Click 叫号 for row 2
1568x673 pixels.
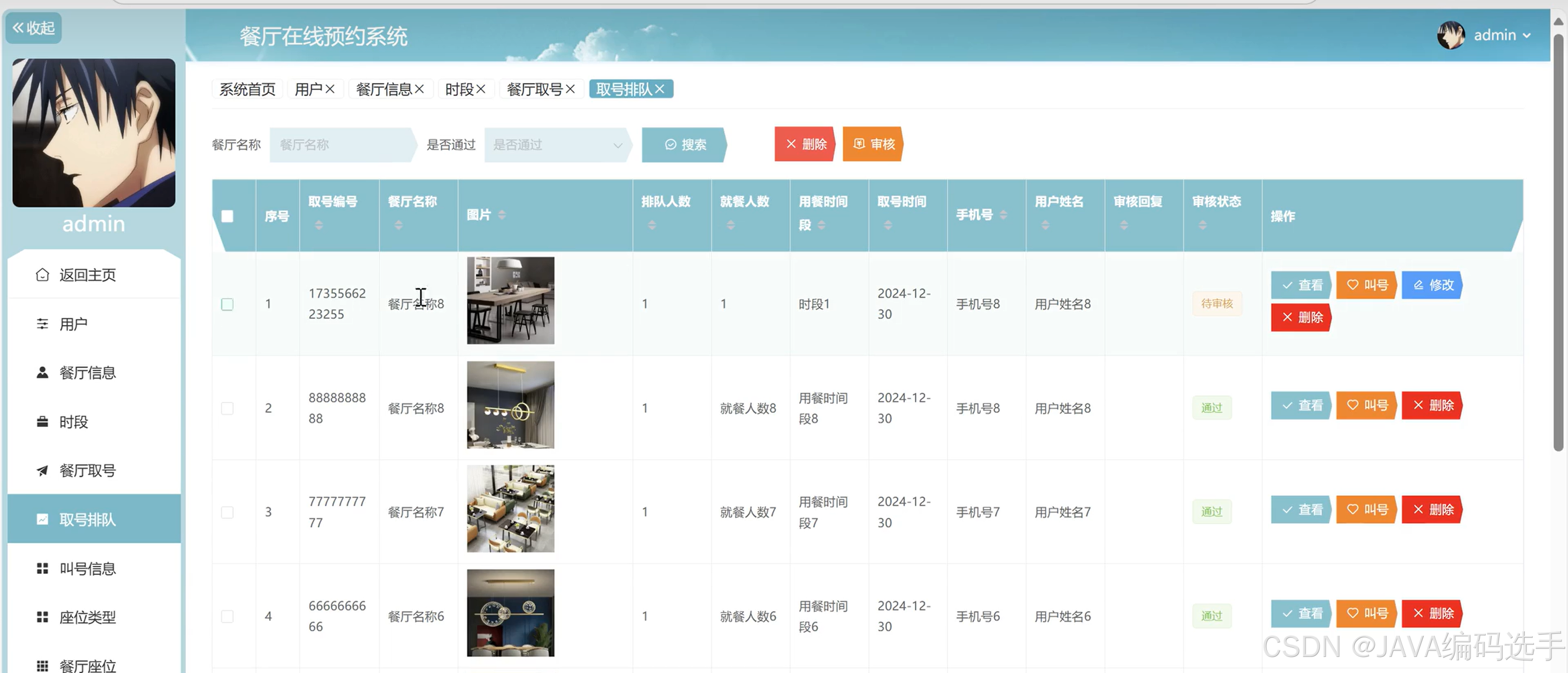coord(1367,405)
